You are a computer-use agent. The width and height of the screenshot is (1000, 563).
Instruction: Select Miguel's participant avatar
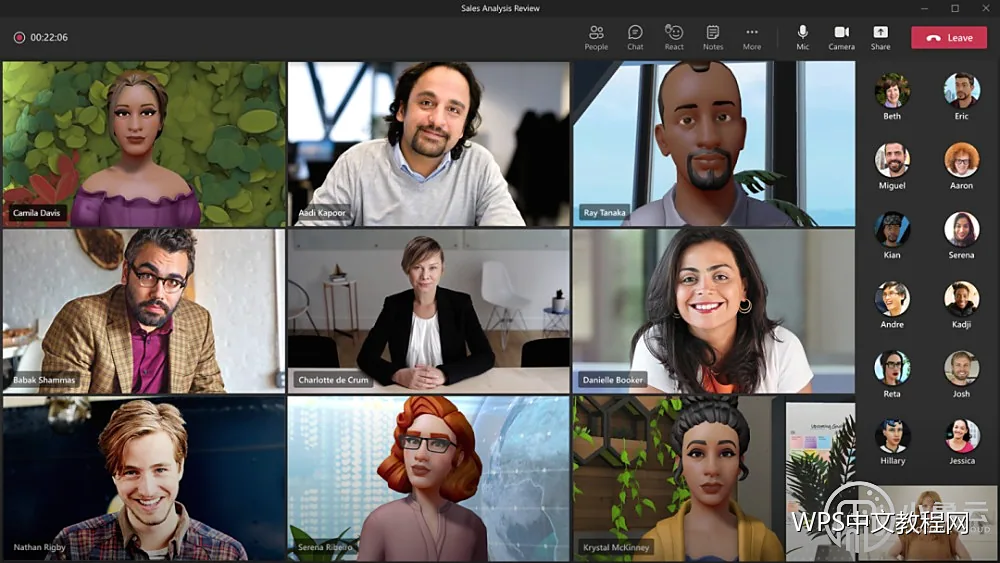(x=892, y=159)
